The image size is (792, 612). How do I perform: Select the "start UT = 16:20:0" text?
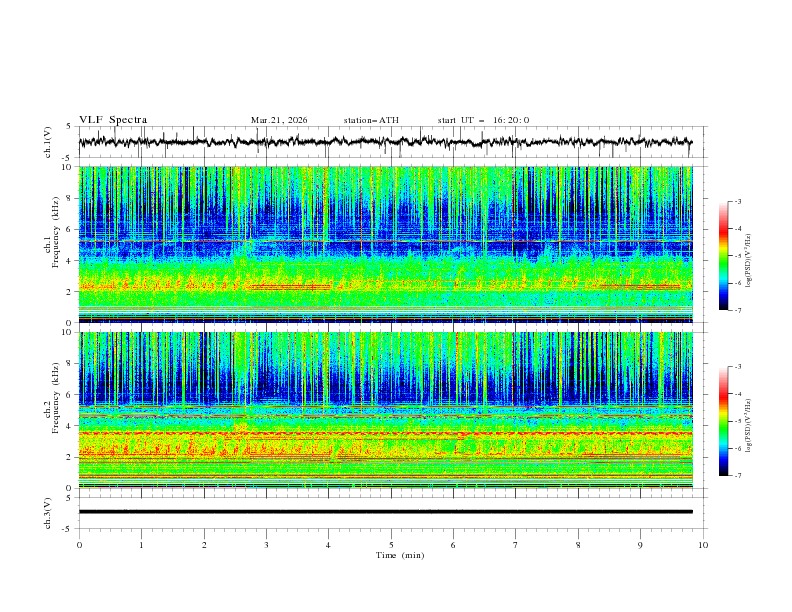pos(483,120)
